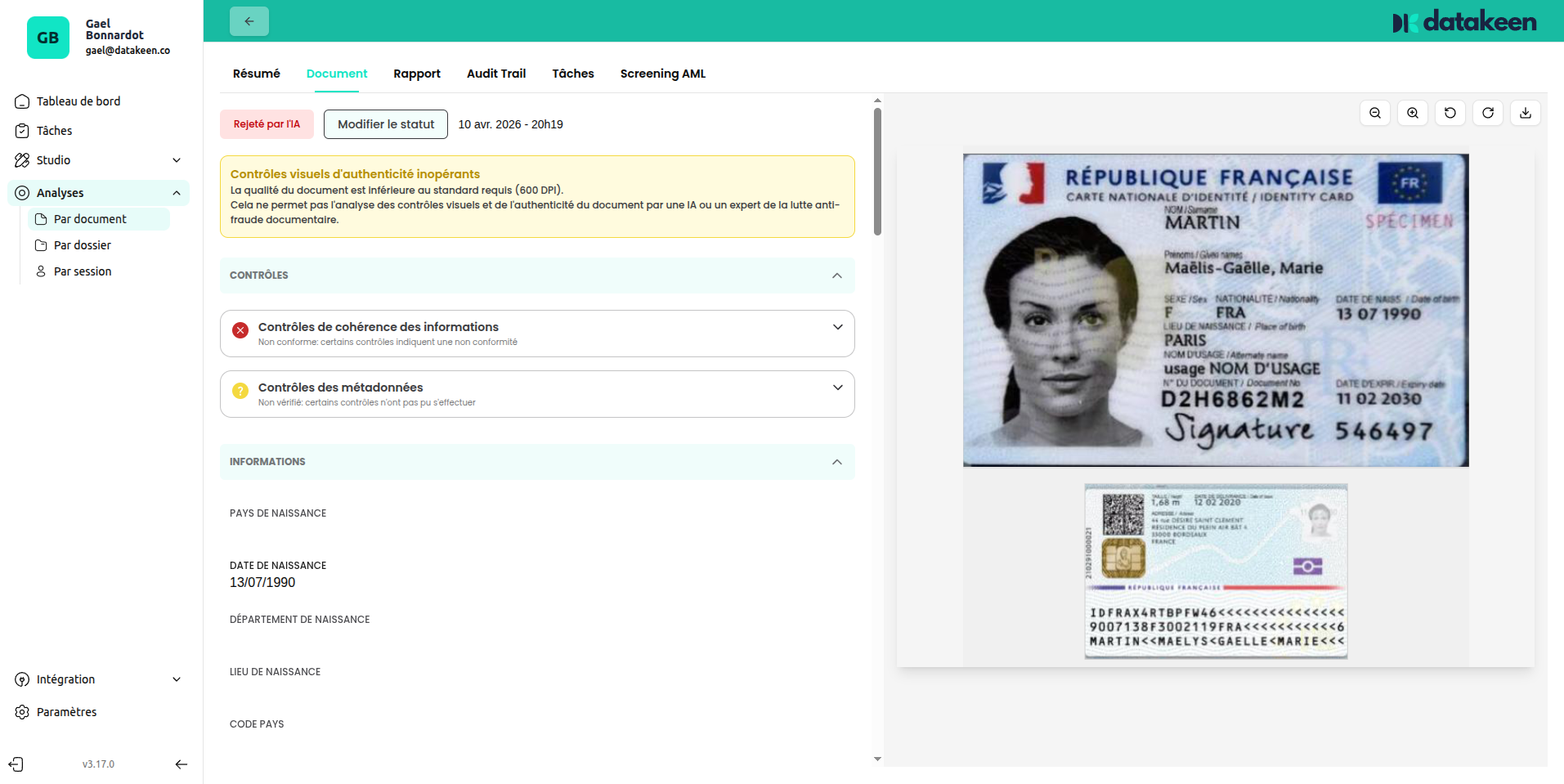The image size is (1564, 784).
Task: Click Modifier le statut button
Action: point(386,124)
